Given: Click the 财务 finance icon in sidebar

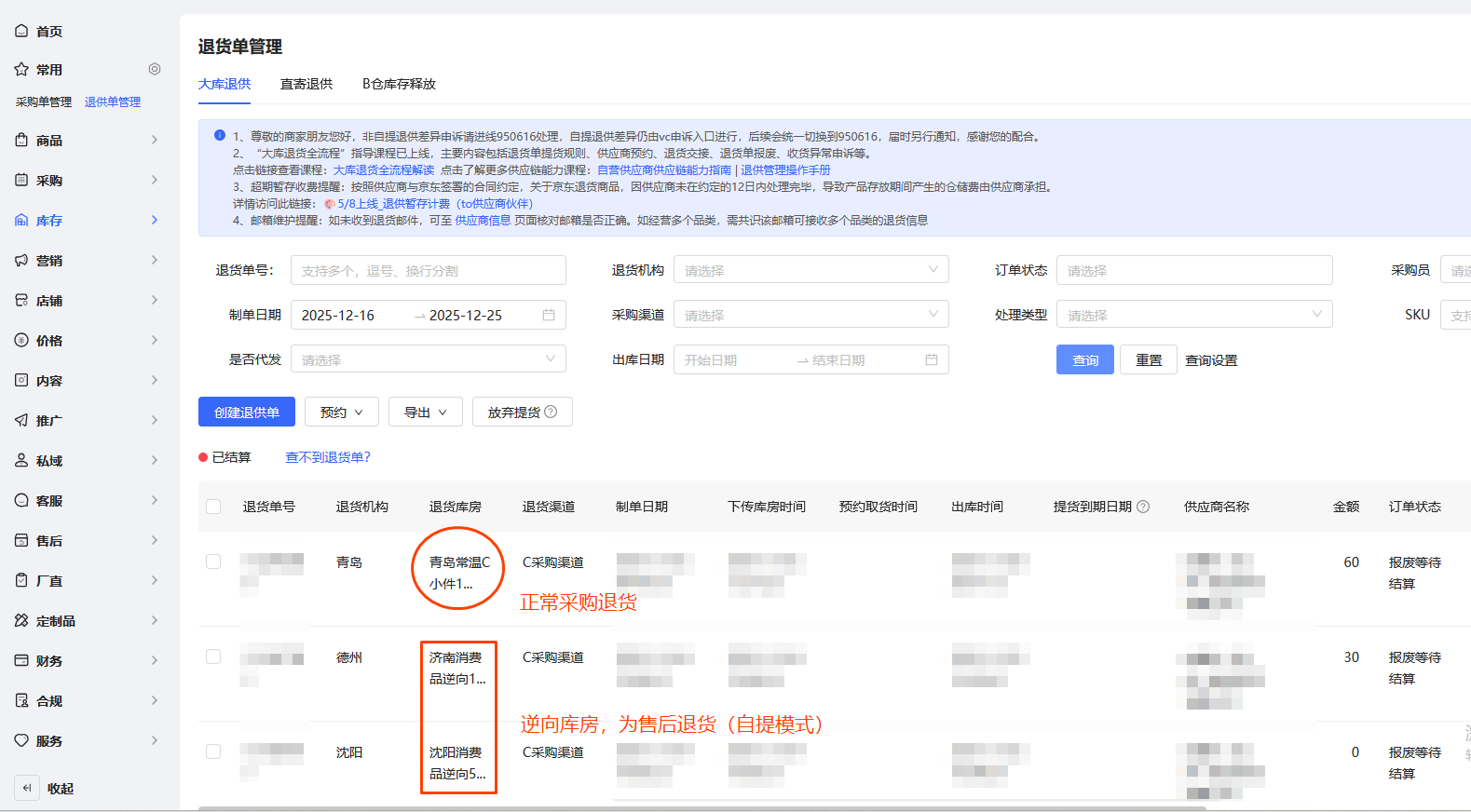Looking at the screenshot, I should point(21,660).
